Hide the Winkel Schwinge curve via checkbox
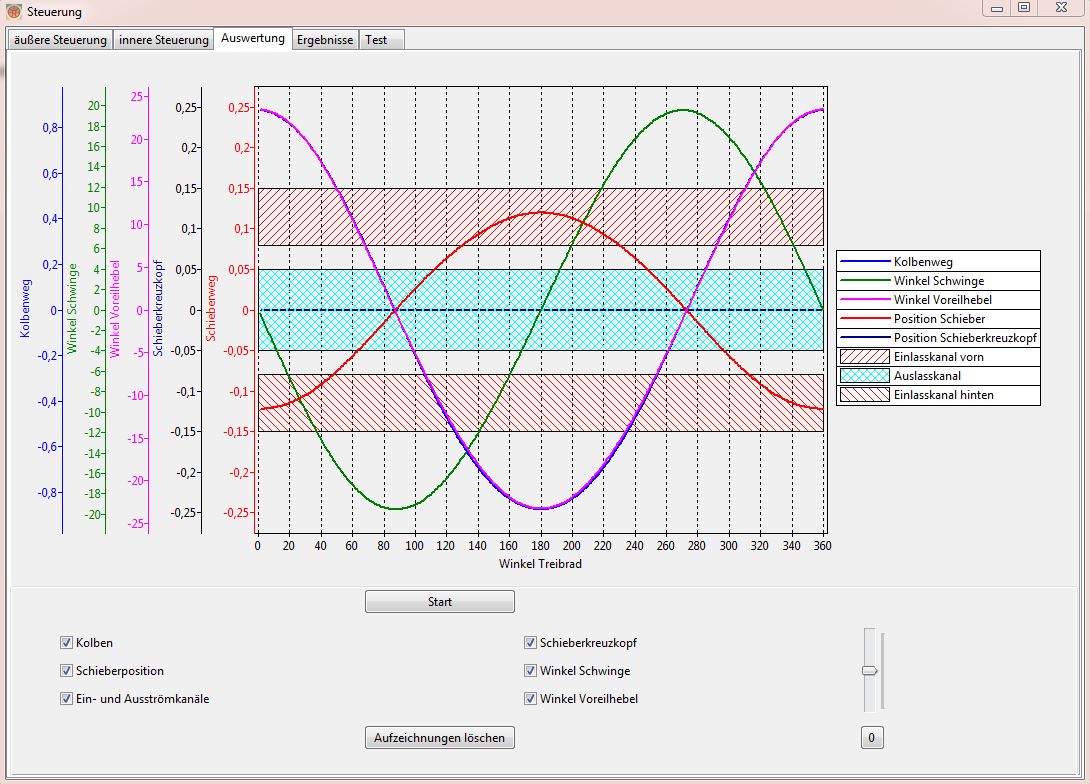Viewport: 1090px width, 784px height. 531,671
